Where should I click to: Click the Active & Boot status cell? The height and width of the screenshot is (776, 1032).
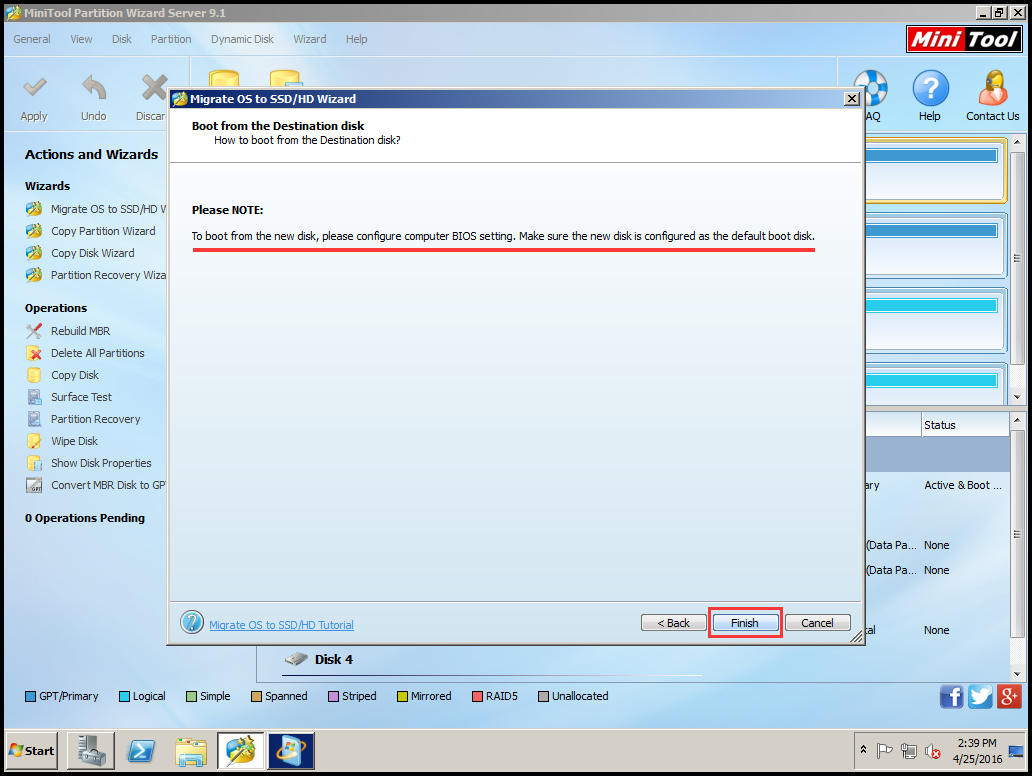(x=963, y=486)
